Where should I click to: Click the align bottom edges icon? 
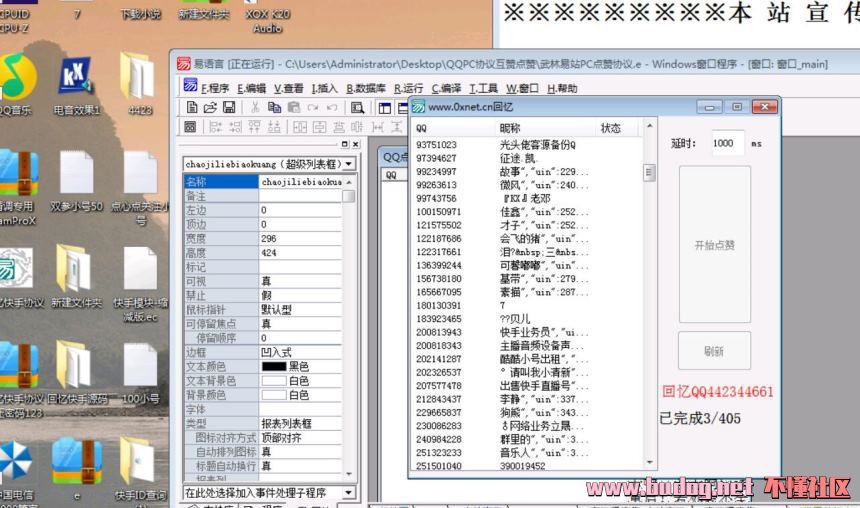[274, 127]
